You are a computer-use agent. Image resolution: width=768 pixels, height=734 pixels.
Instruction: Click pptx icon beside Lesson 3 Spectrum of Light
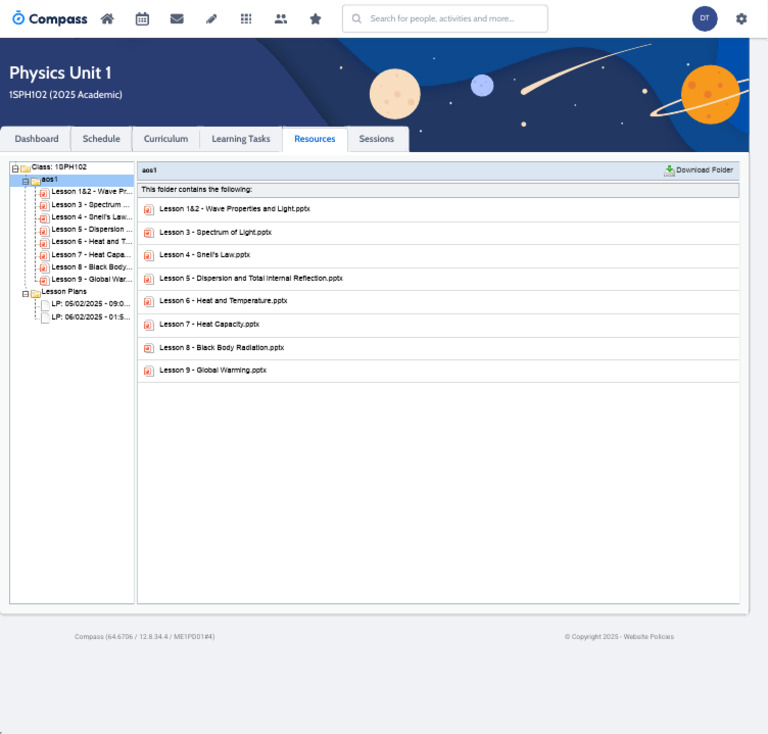click(148, 233)
